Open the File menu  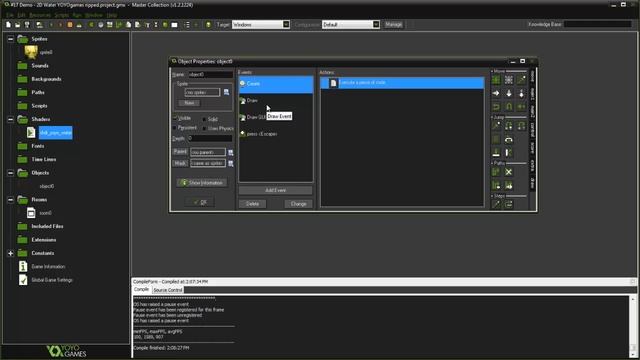coord(9,15)
